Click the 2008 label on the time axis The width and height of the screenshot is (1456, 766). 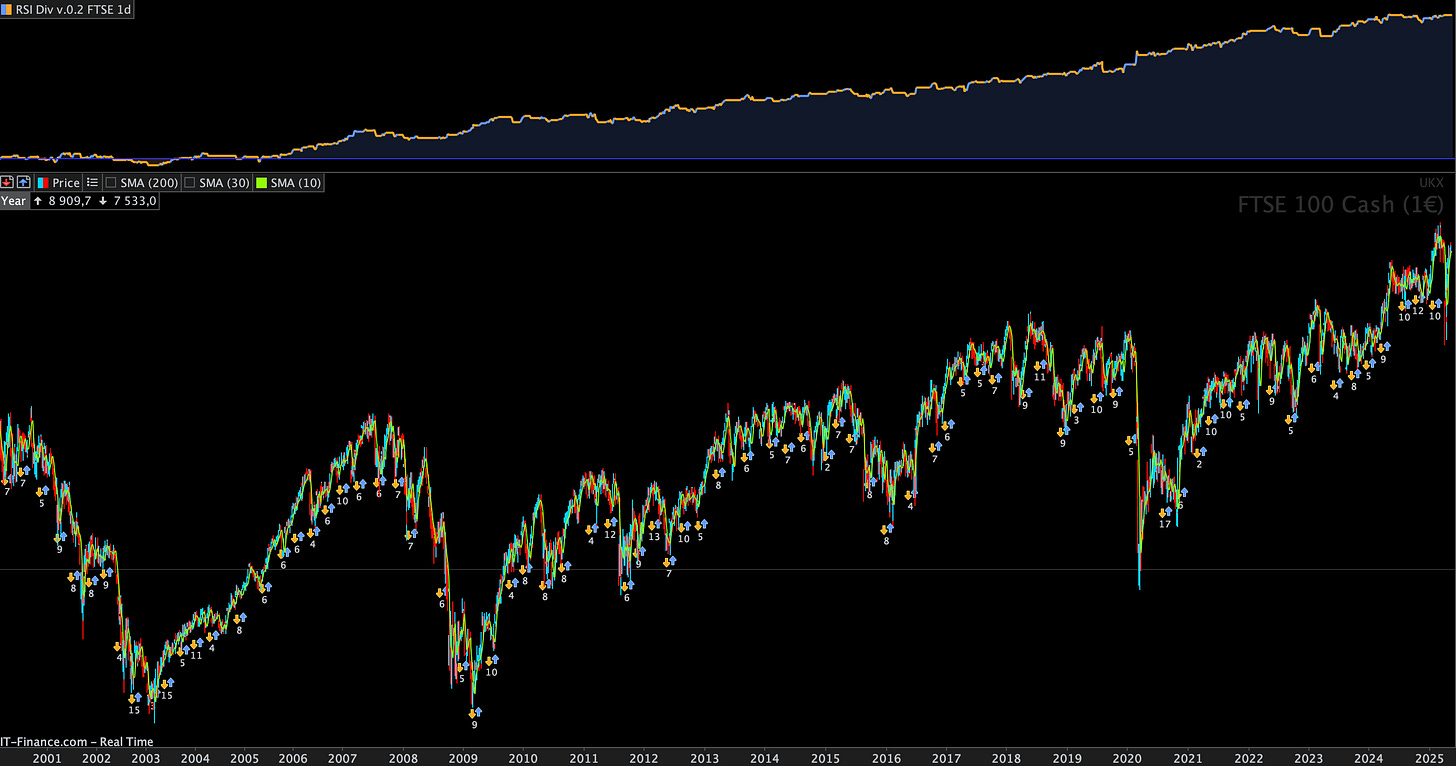[403, 758]
